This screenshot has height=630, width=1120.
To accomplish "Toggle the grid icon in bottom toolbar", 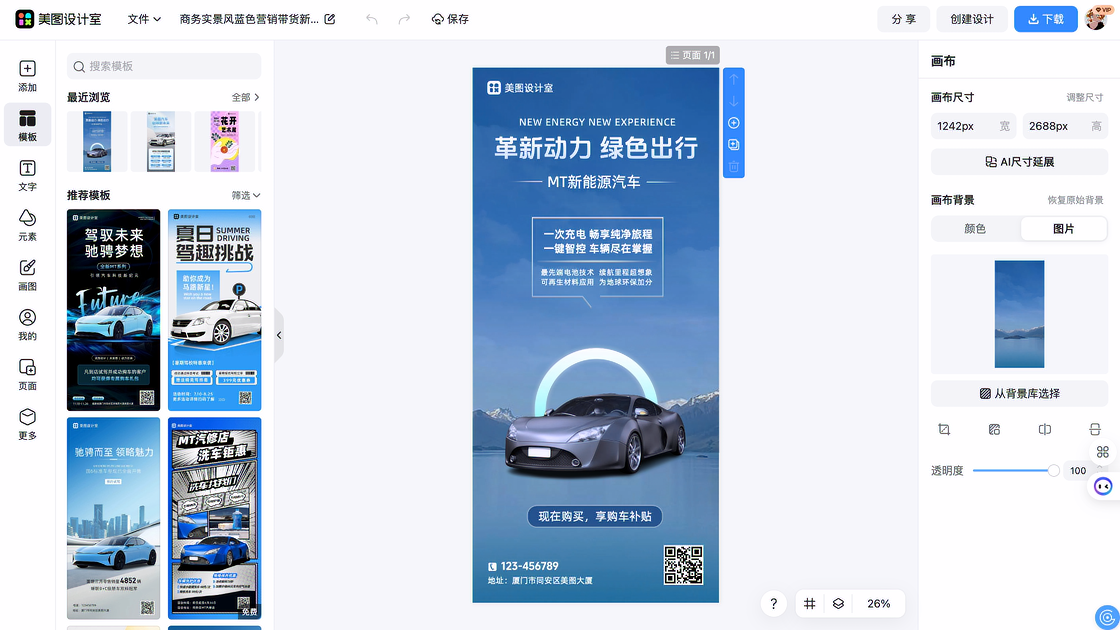I will point(810,604).
